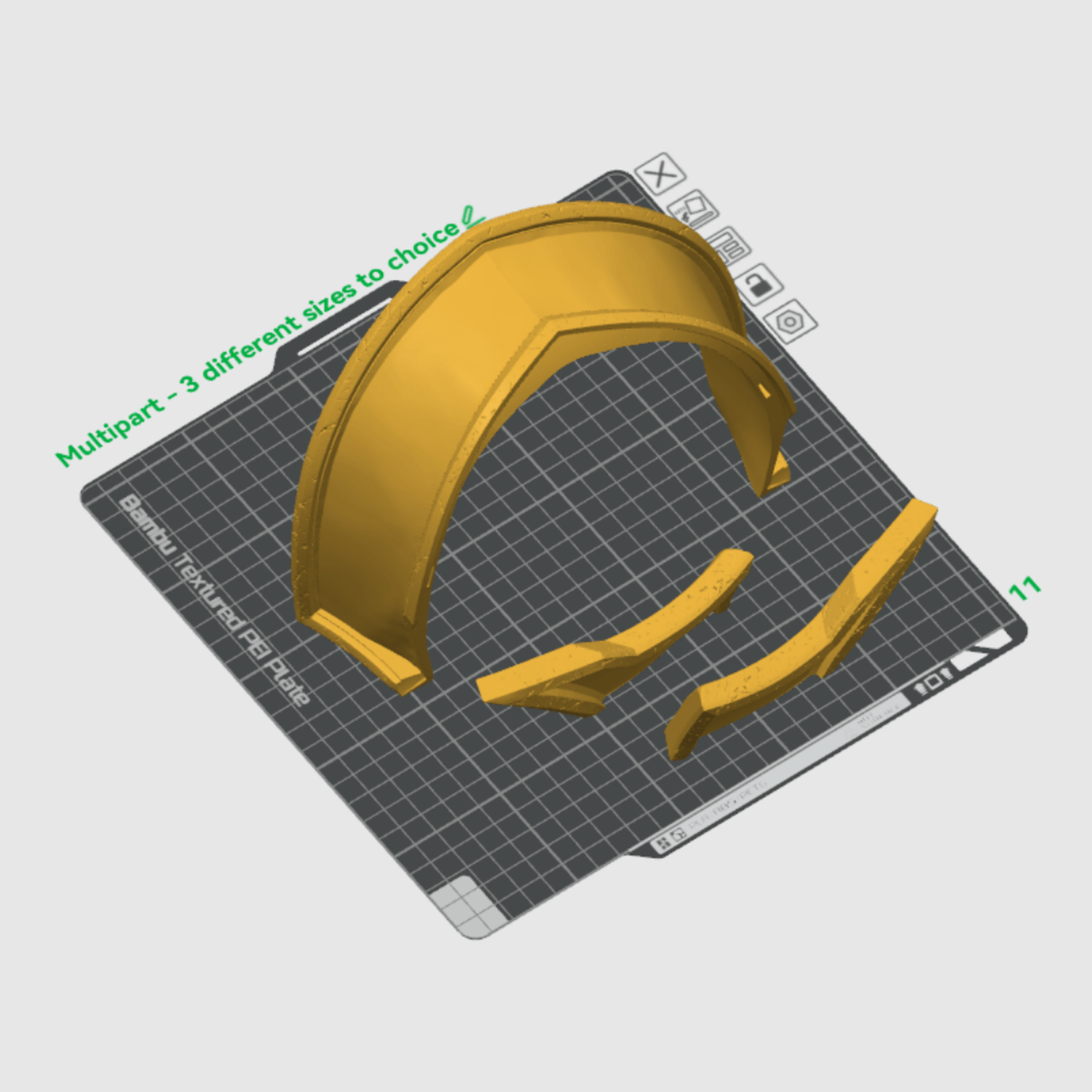Open plate settings hexagon icon
Viewport: 1092px width, 1092px height.
click(x=791, y=320)
